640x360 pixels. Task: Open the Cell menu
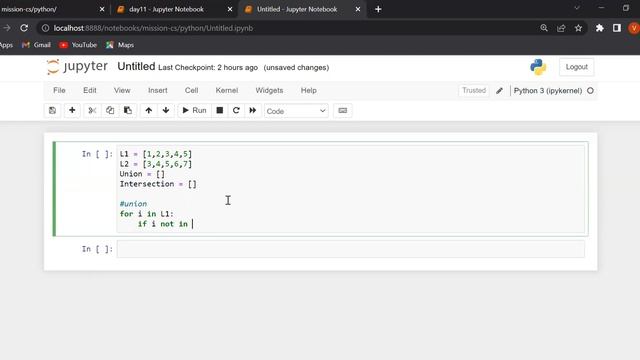click(191, 91)
